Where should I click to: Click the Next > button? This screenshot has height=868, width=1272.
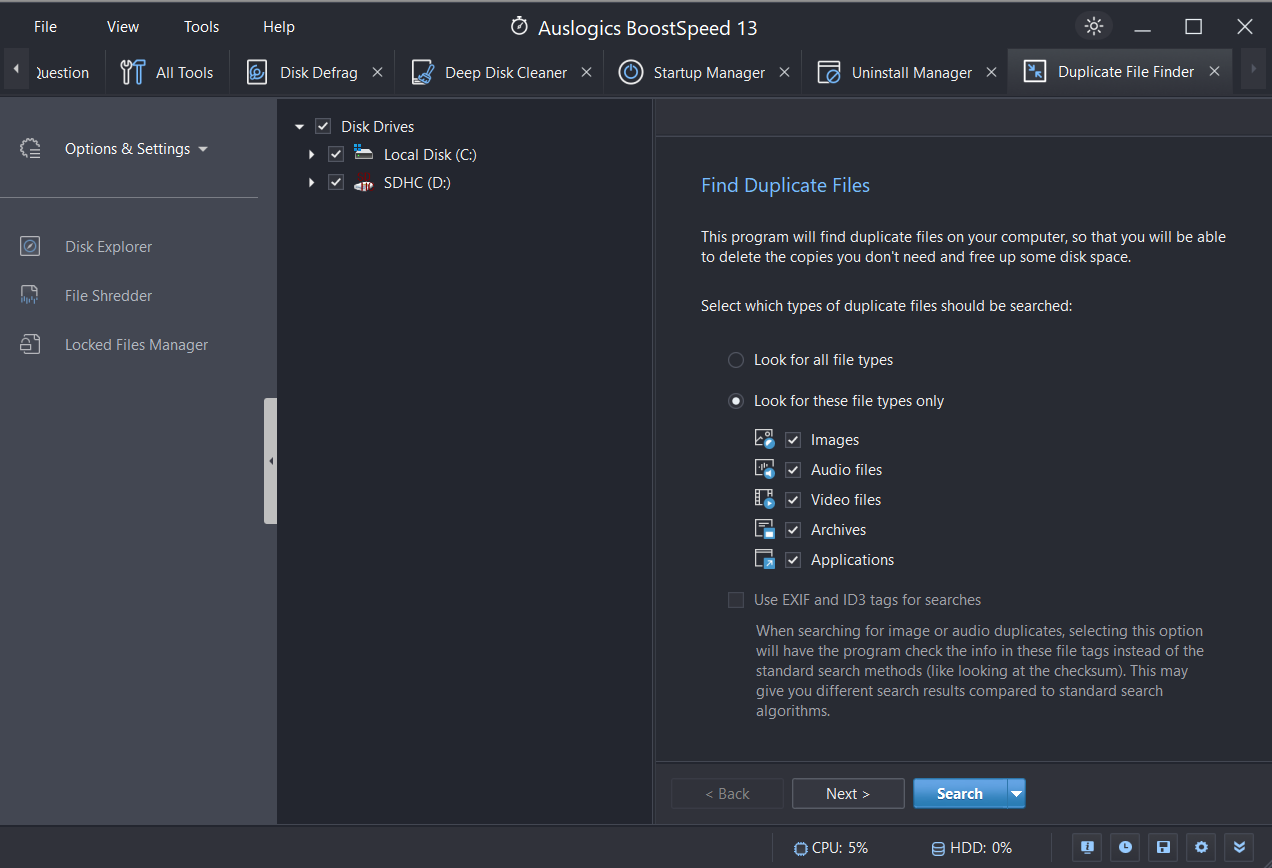click(x=848, y=794)
